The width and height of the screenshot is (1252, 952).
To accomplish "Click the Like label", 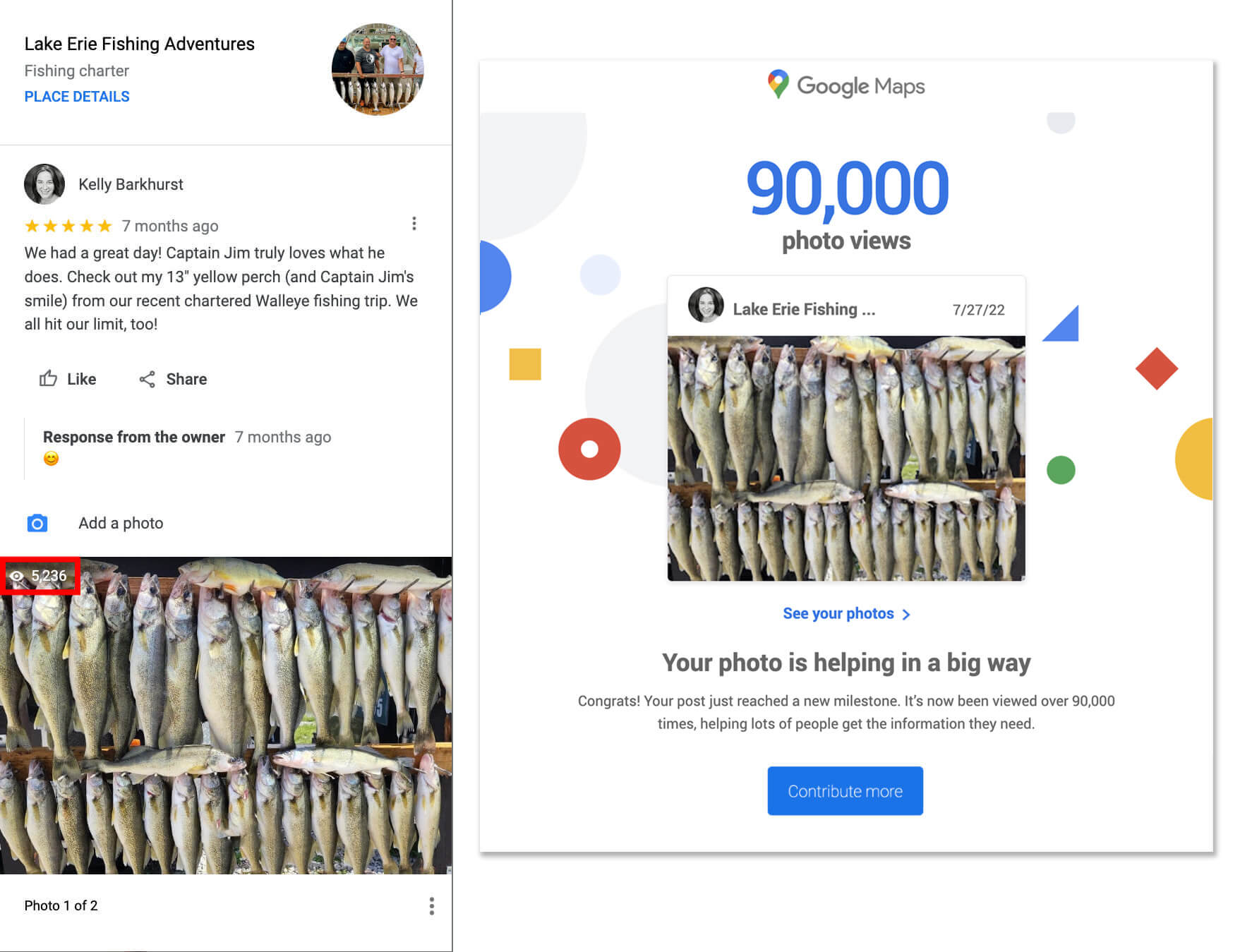I will 82,379.
